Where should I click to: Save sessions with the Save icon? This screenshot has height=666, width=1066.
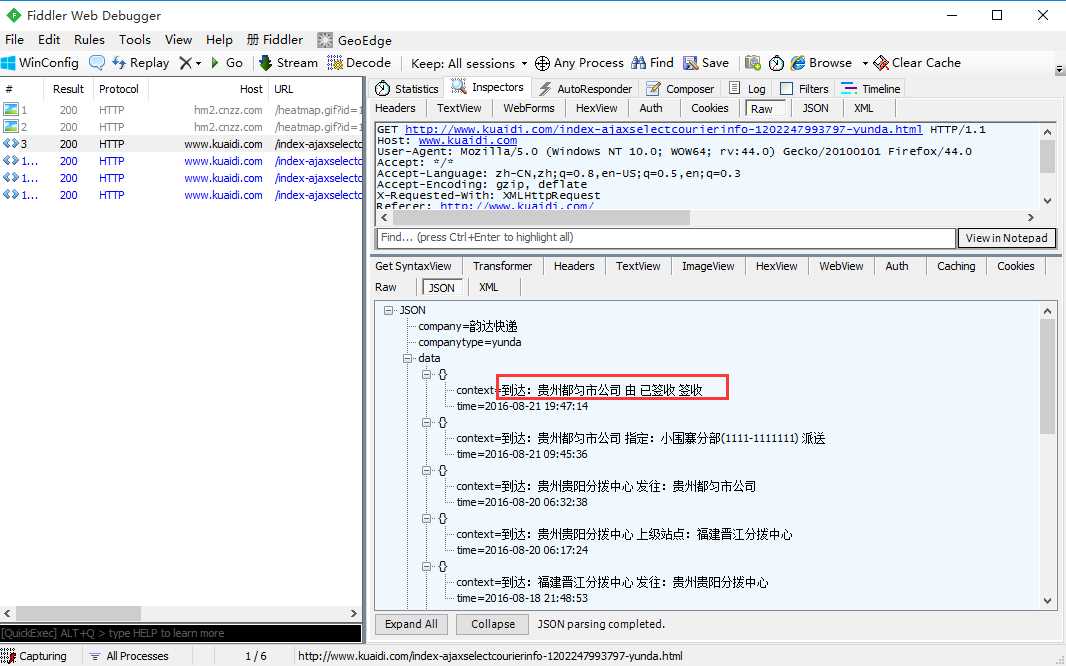click(x=706, y=63)
